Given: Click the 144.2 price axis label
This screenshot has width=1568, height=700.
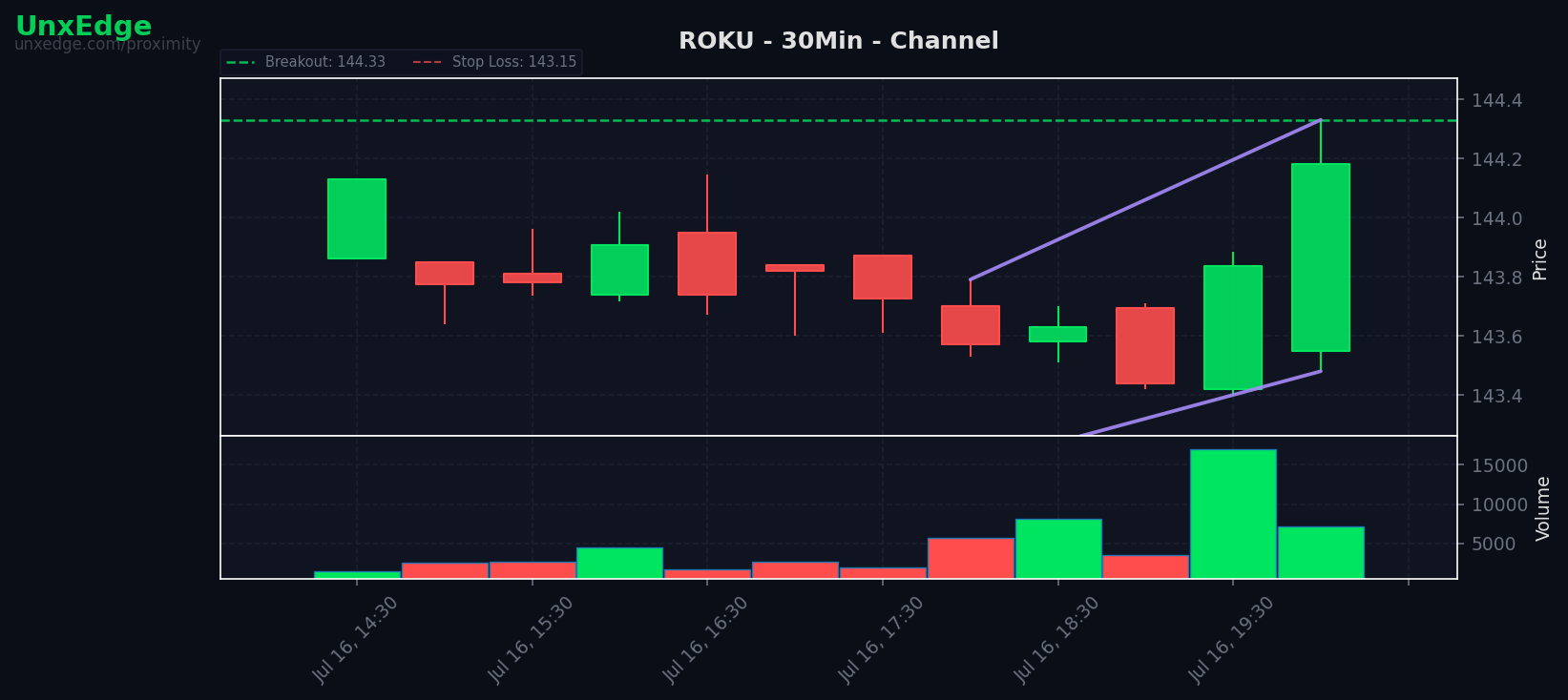Looking at the screenshot, I should (1498, 159).
